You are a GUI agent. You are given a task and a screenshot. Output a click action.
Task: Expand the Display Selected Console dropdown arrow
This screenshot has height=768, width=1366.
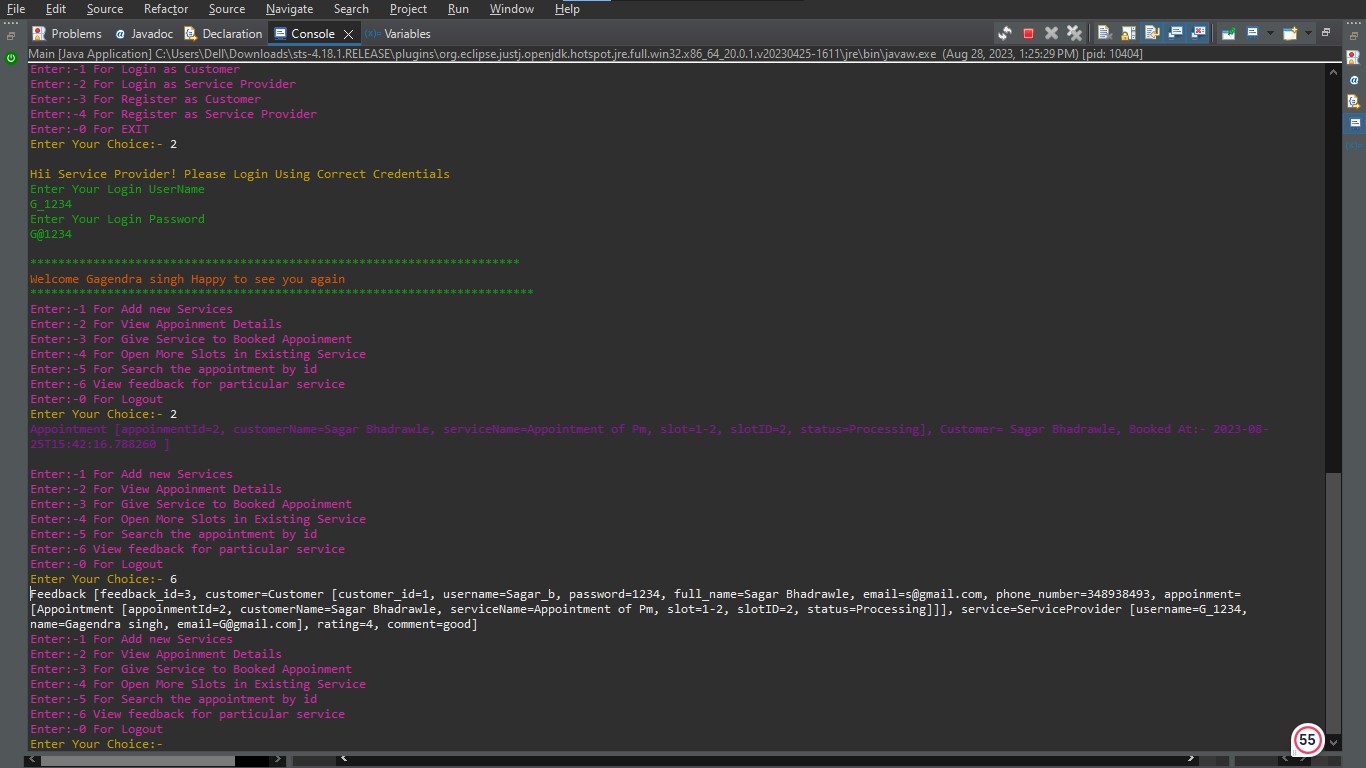(x=1270, y=33)
